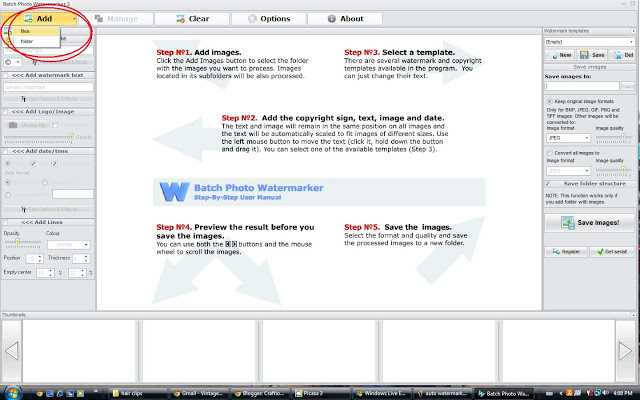Open the Windows Start orb
Image resolution: width=640 pixels, height=400 pixels.
[12, 393]
